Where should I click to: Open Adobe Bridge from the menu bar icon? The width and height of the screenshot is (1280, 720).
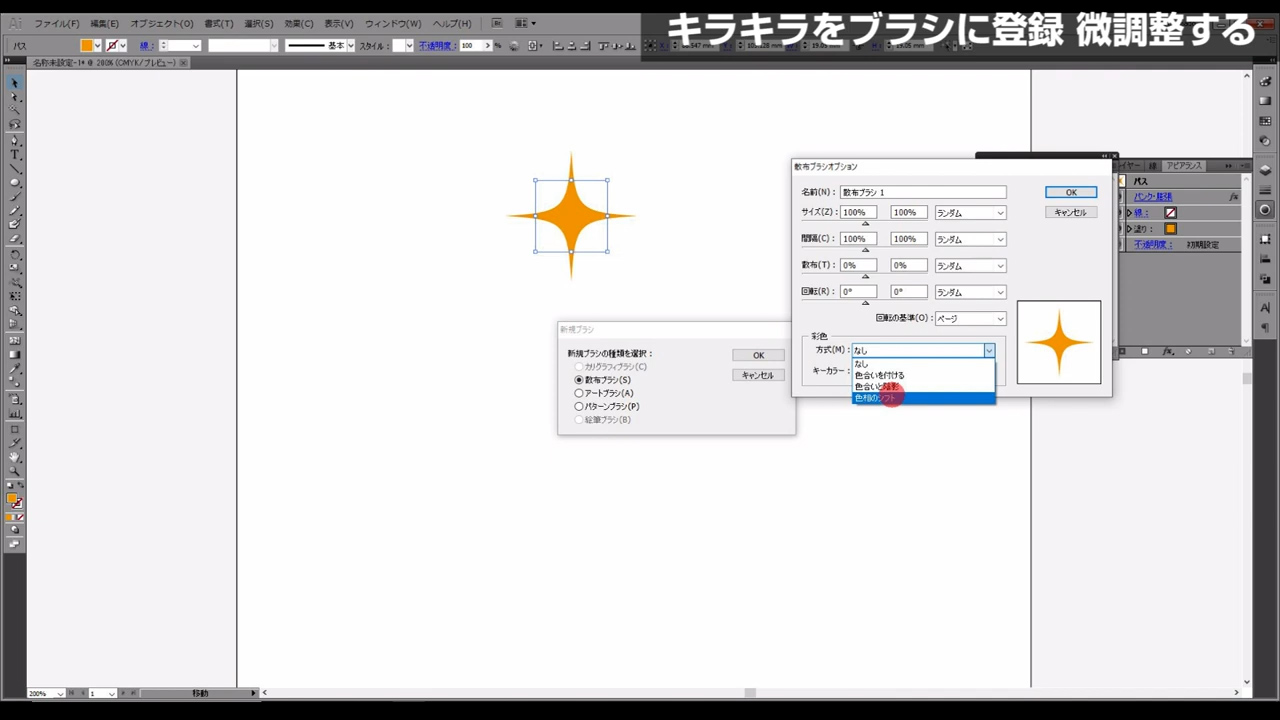point(497,23)
